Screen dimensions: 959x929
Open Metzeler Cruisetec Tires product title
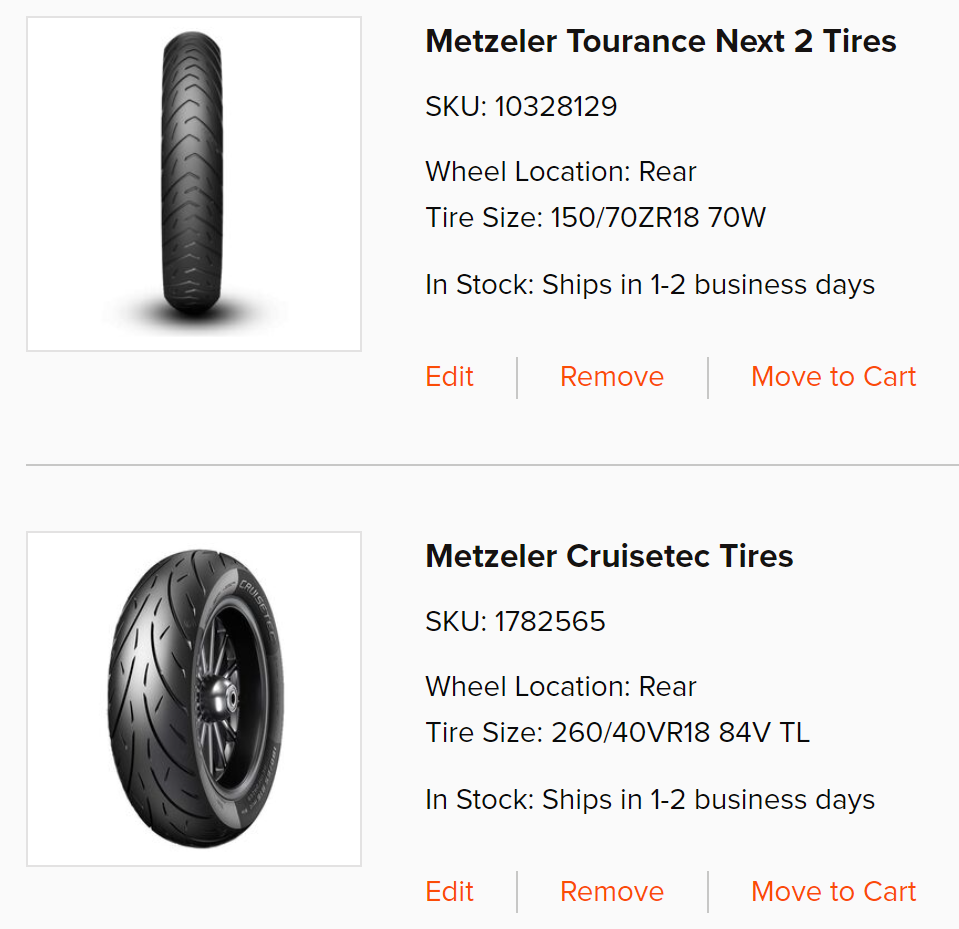click(609, 556)
